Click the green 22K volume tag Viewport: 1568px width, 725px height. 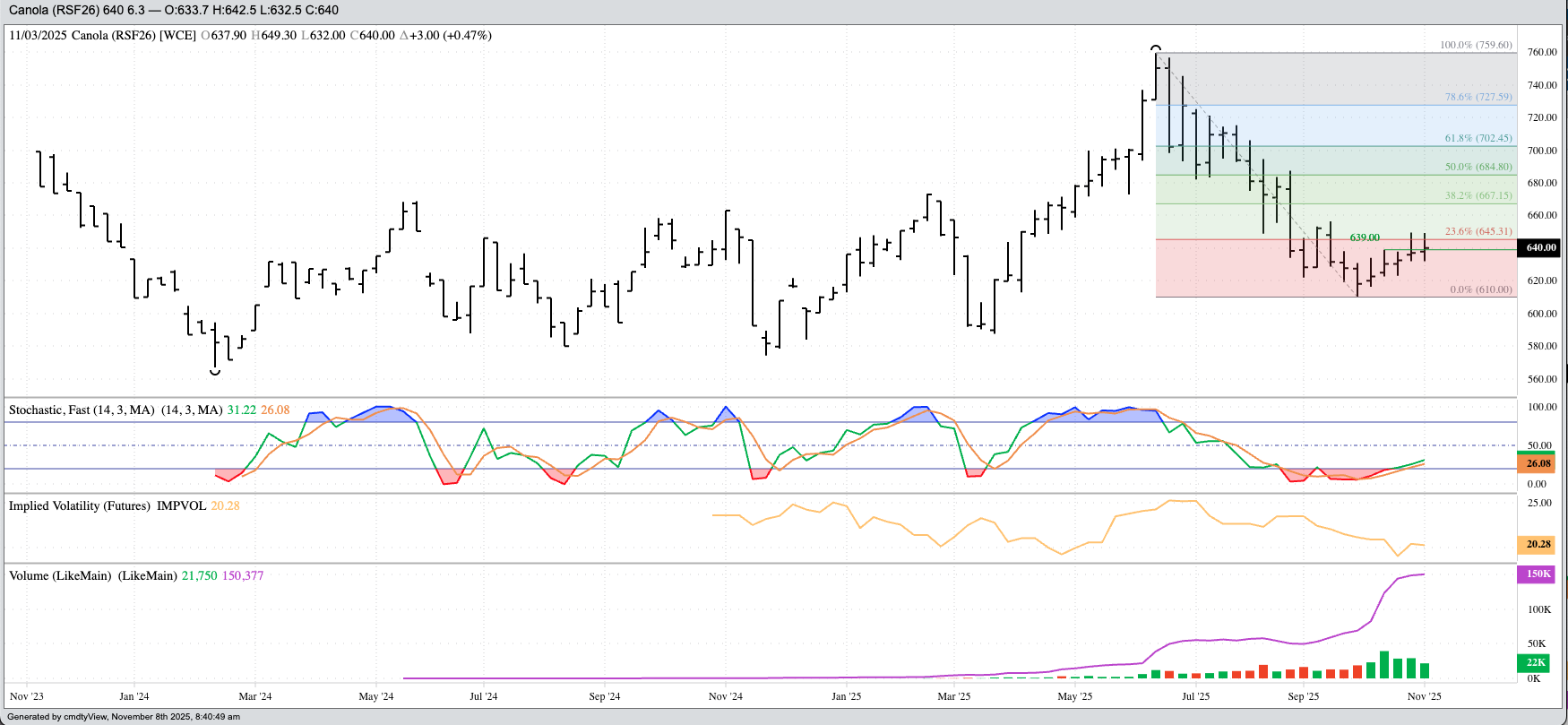[x=1535, y=662]
